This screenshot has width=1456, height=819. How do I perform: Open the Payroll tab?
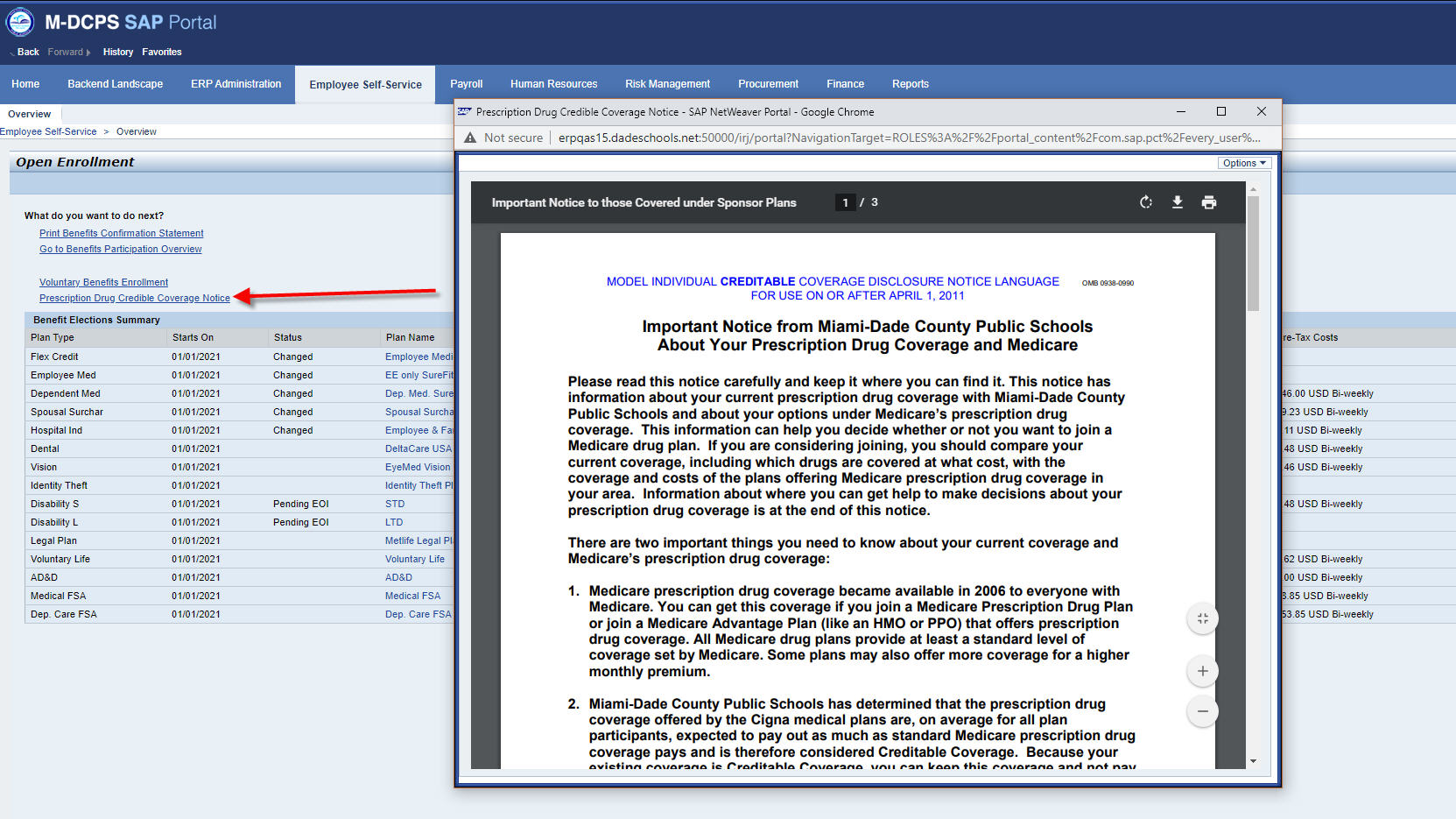[467, 84]
